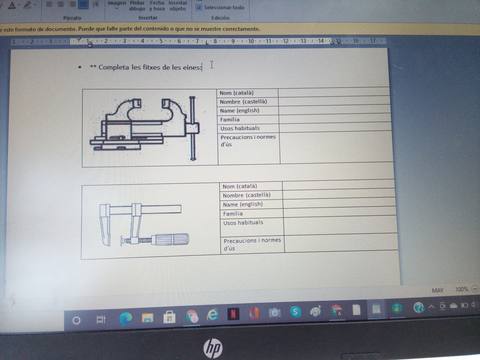Open Internet Explorer from taskbar
The image size is (480, 360).
213,314
